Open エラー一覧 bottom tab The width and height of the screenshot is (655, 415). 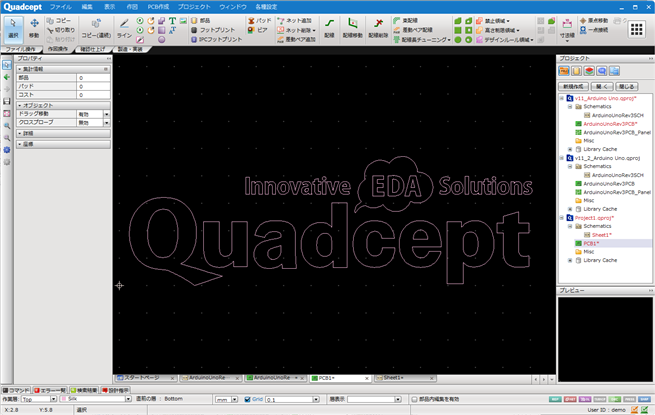tap(50, 390)
